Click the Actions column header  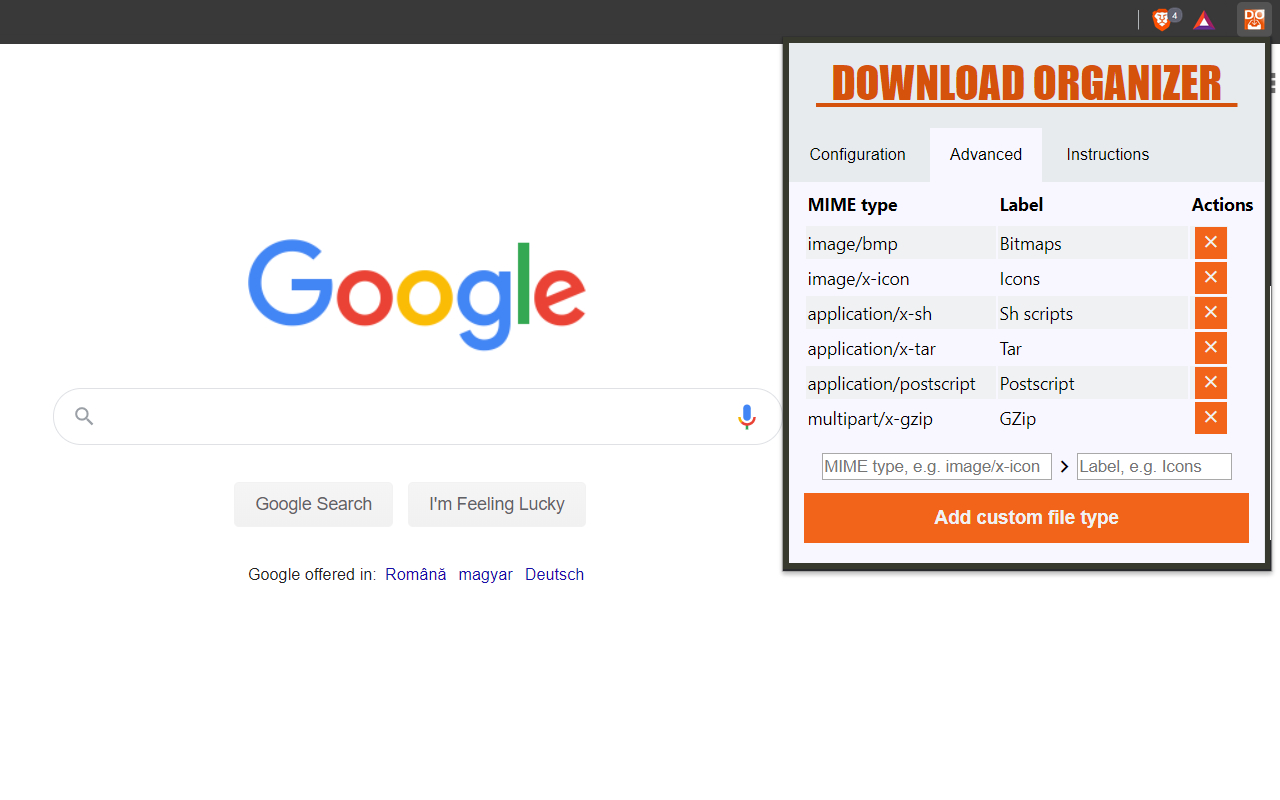(x=1222, y=205)
